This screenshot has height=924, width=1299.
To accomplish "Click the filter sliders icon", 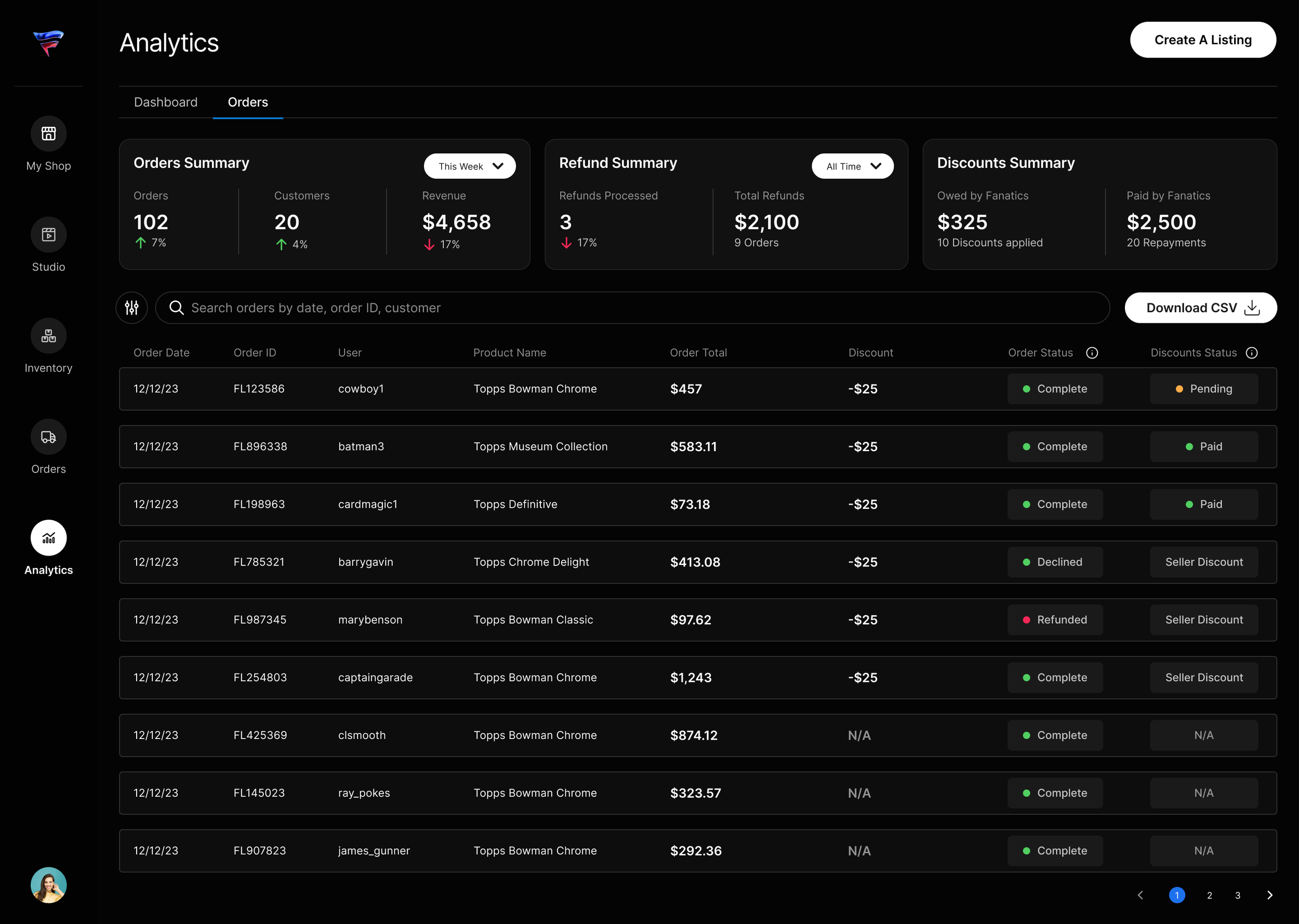I will (x=131, y=308).
